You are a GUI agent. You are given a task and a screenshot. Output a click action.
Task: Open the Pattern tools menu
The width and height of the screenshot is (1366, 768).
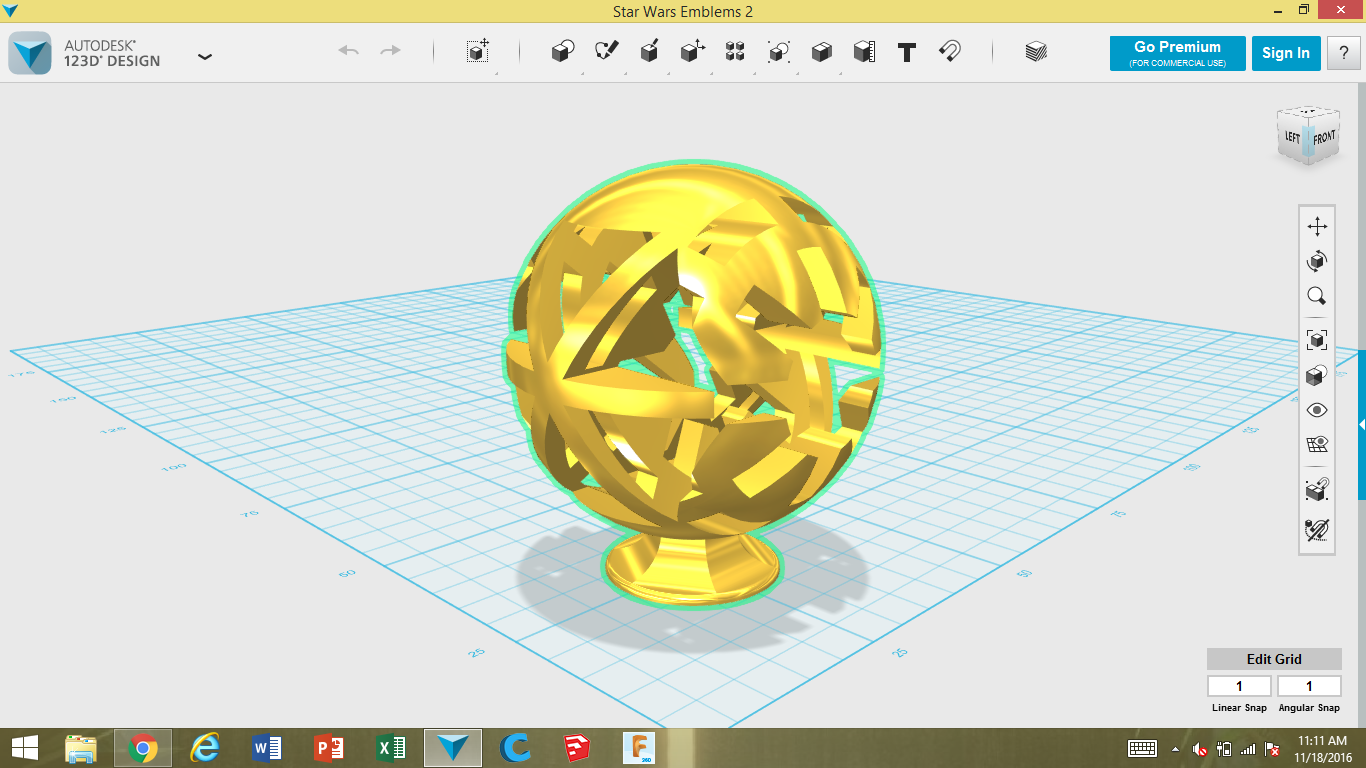(x=735, y=52)
